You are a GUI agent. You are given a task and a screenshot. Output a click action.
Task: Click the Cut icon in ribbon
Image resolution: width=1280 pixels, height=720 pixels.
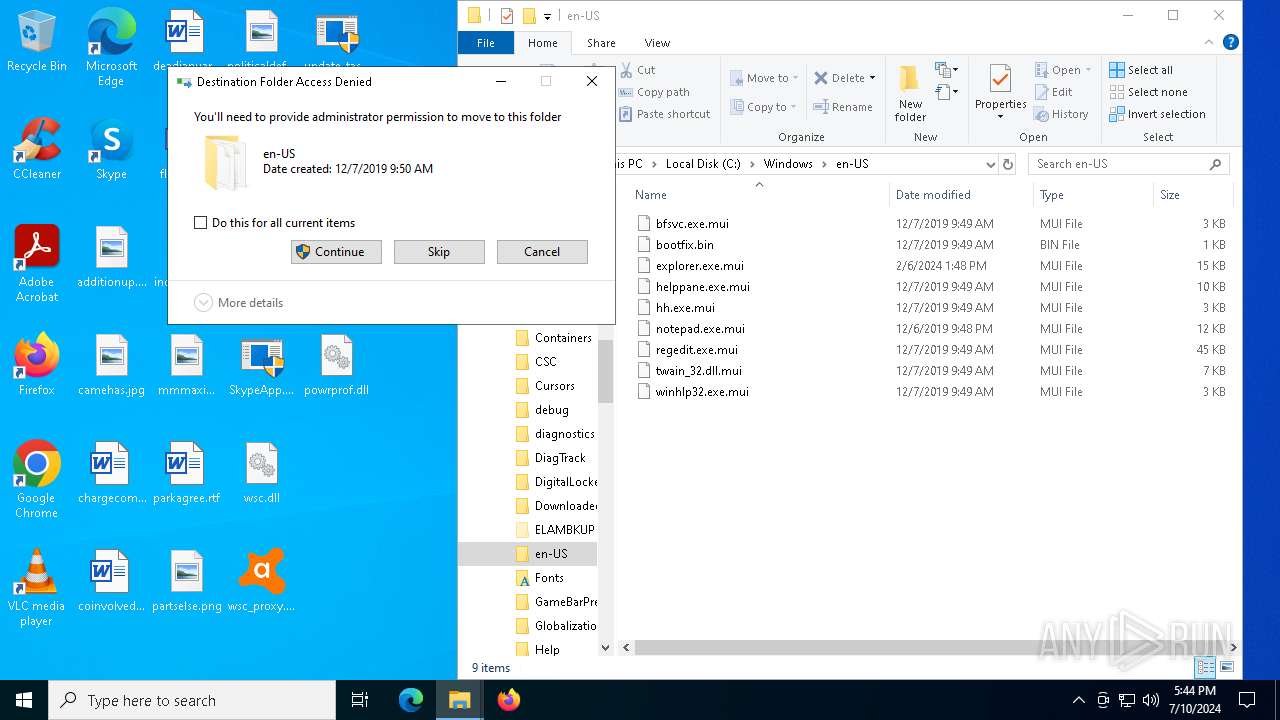637,70
